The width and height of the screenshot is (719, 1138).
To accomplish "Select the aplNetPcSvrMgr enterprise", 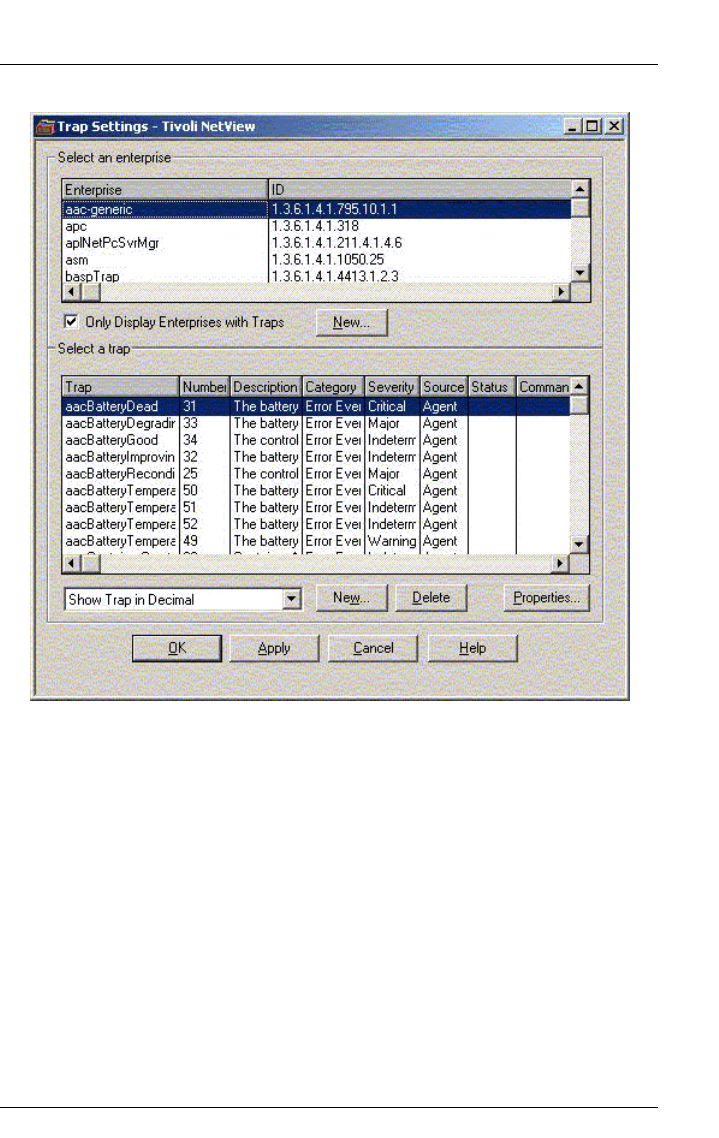I will tap(317, 242).
